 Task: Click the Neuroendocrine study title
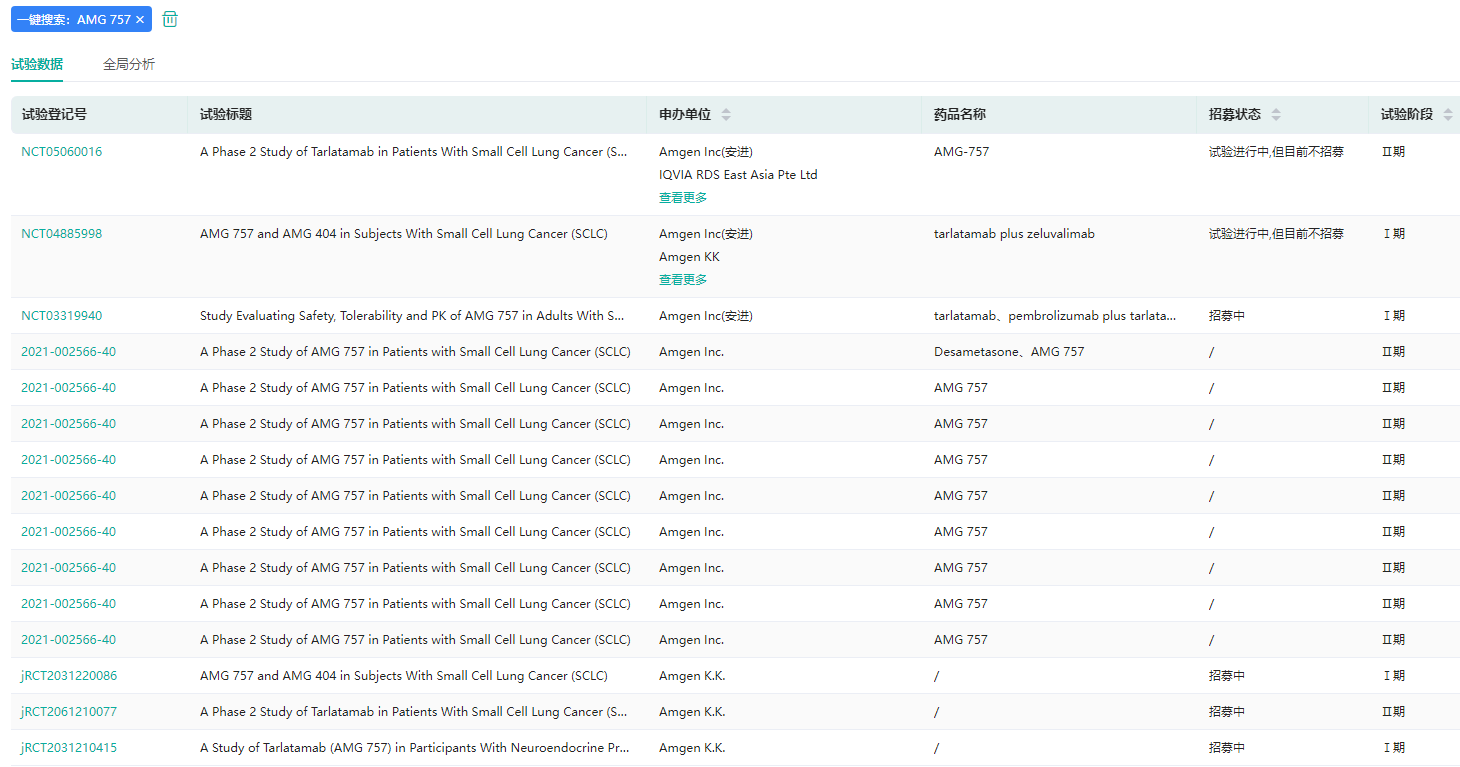coord(414,748)
